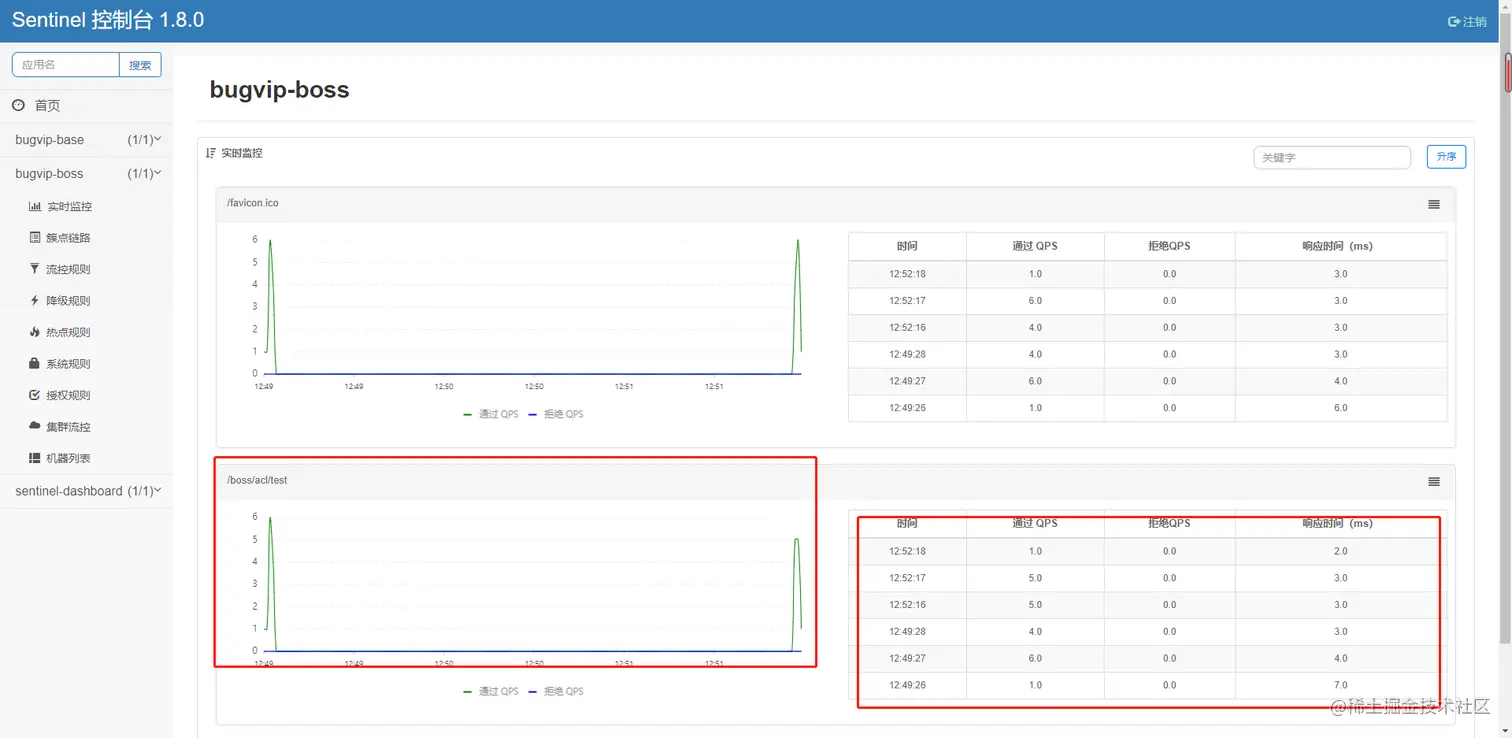Viewport: 1512px width, 738px height.
Task: Click the 搜索 search button
Action: click(x=140, y=65)
